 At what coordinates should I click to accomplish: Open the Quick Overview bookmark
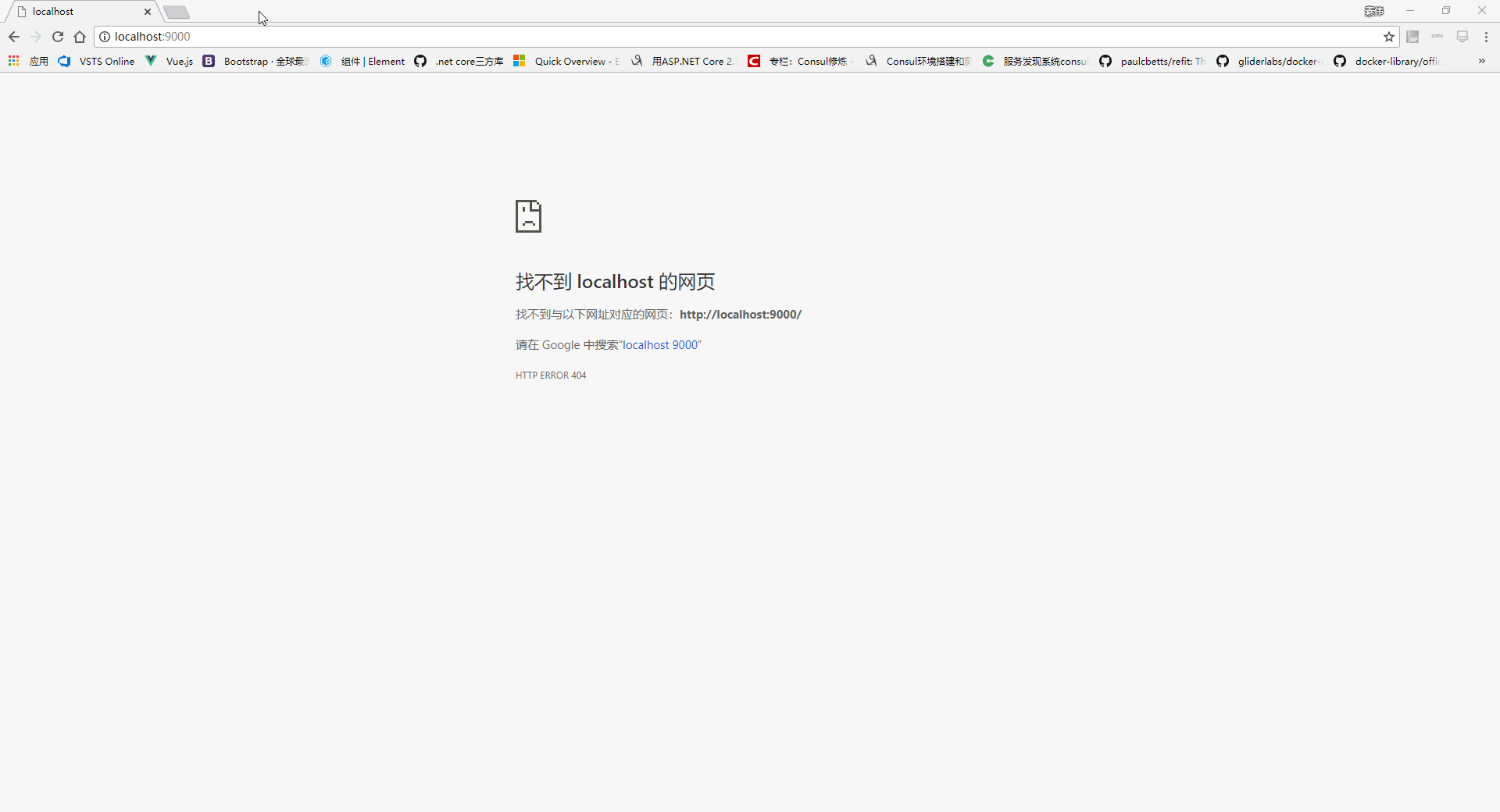(x=566, y=61)
